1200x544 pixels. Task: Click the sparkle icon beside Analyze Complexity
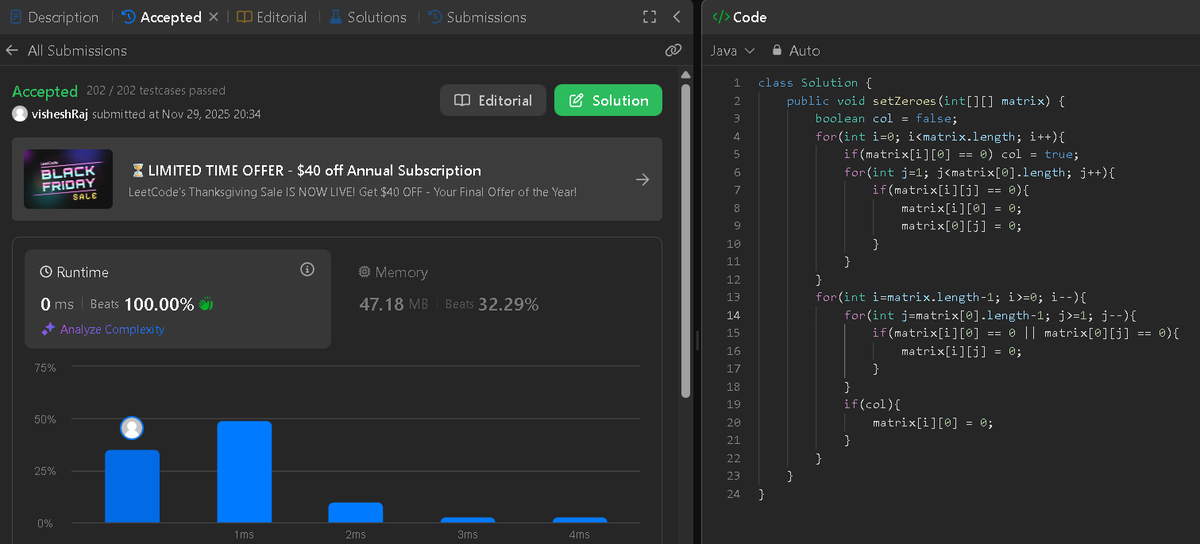coord(47,329)
